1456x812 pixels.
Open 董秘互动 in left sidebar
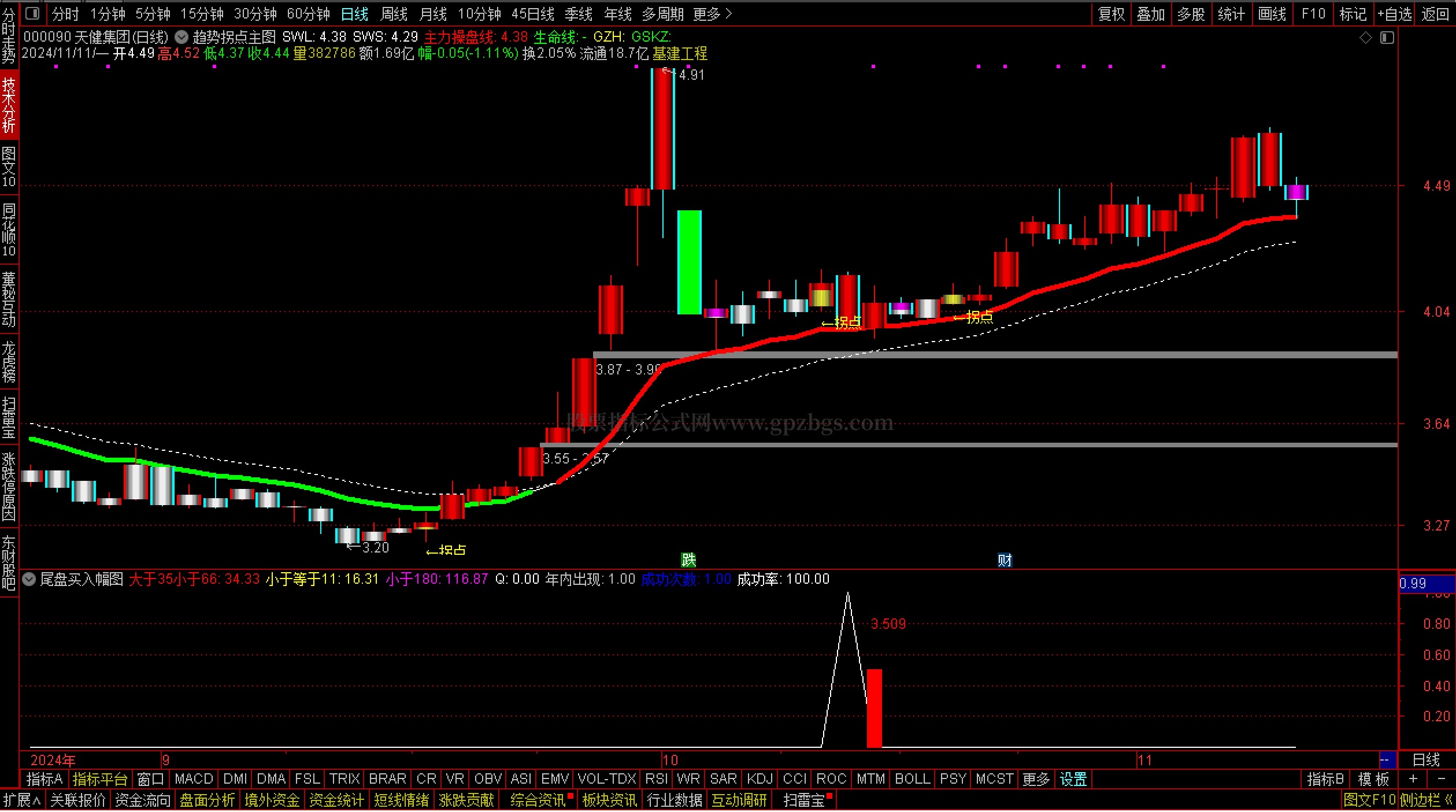pos(9,299)
